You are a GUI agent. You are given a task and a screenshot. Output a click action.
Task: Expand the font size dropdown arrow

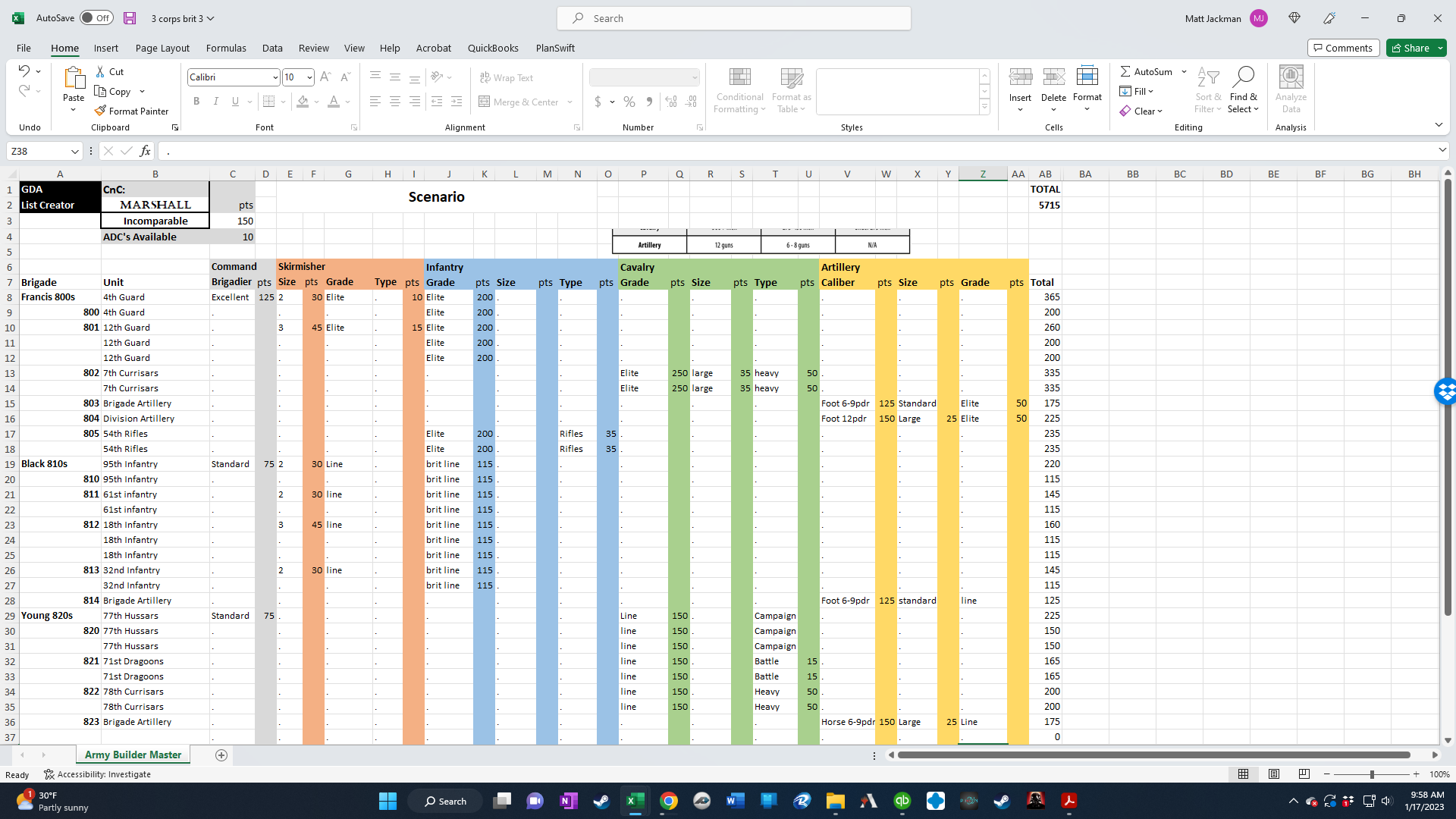(309, 77)
